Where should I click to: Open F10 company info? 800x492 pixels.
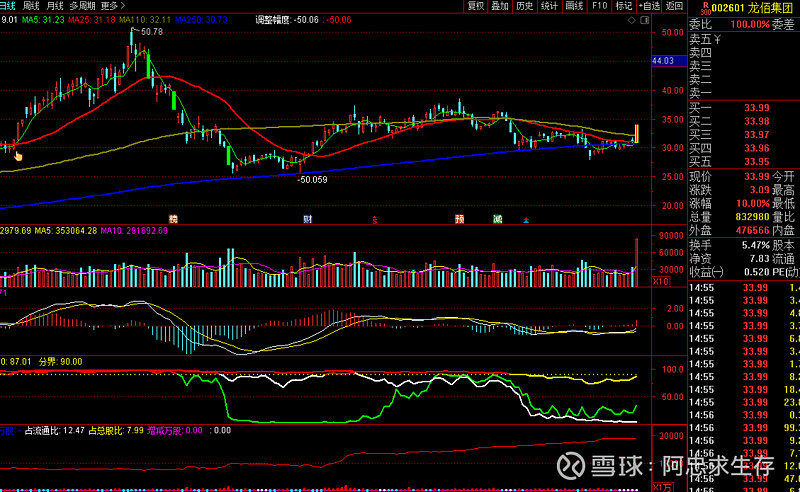(599, 6)
